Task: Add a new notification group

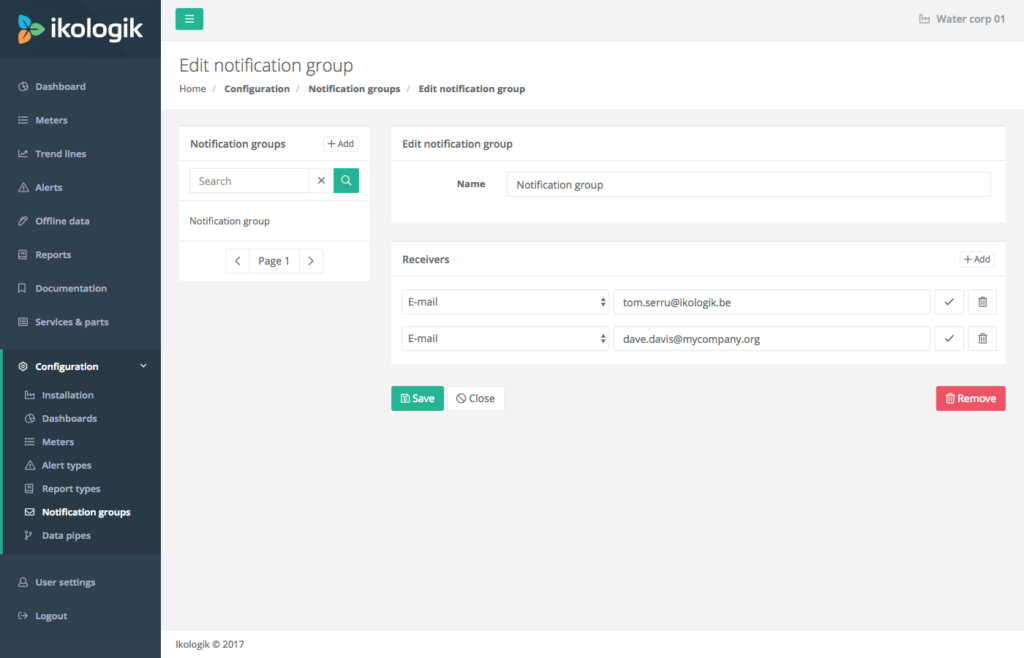Action: click(340, 144)
